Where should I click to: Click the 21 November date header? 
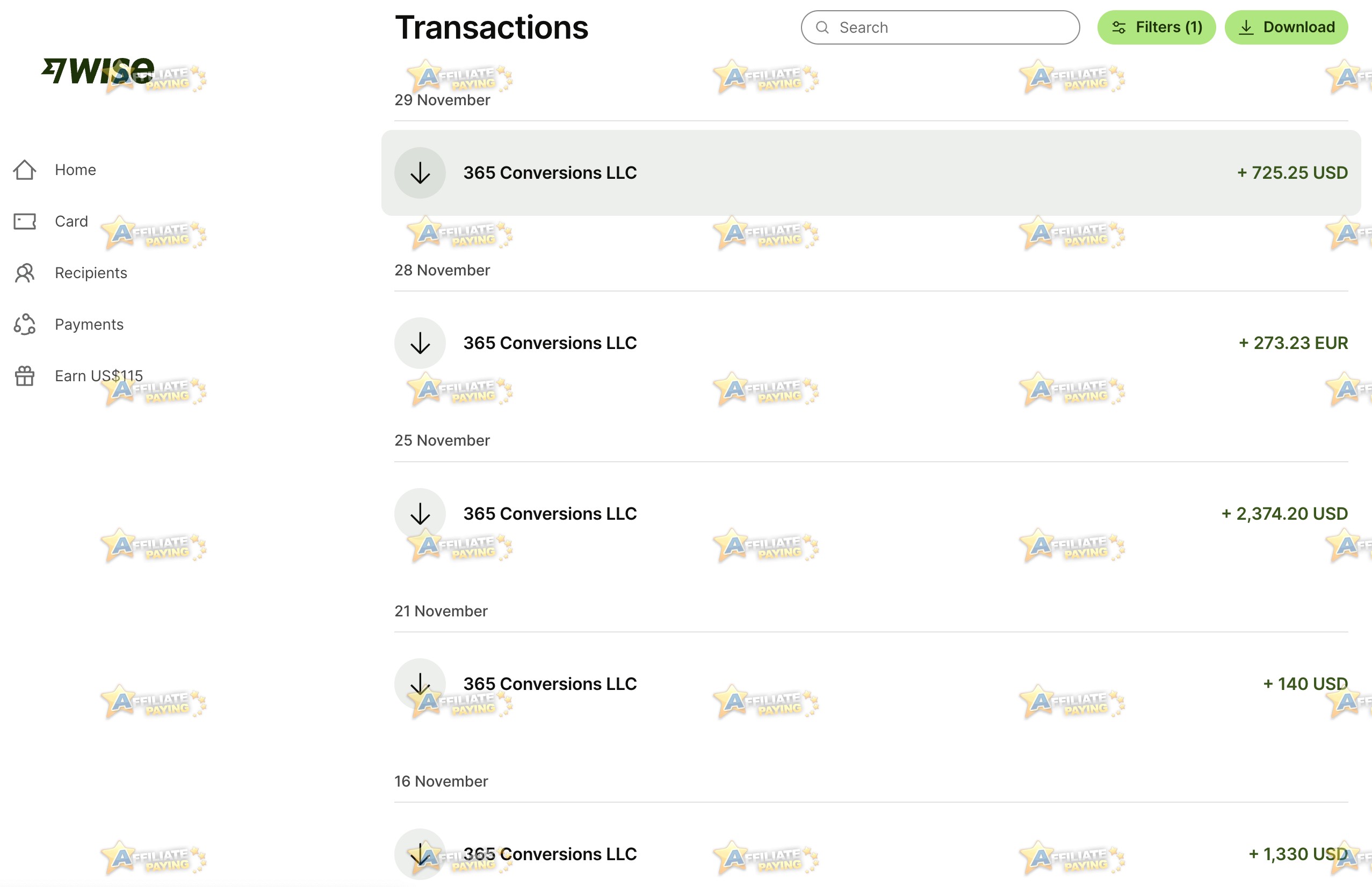tap(441, 611)
